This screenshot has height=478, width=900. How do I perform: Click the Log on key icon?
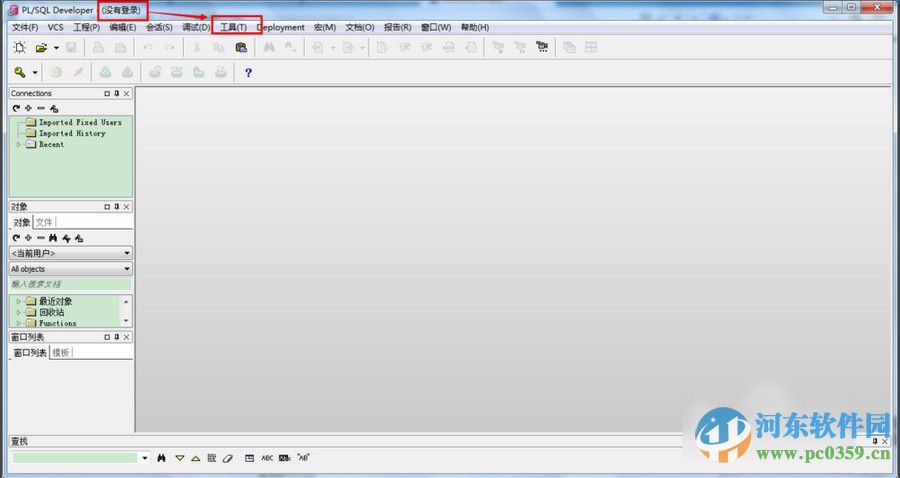point(20,72)
